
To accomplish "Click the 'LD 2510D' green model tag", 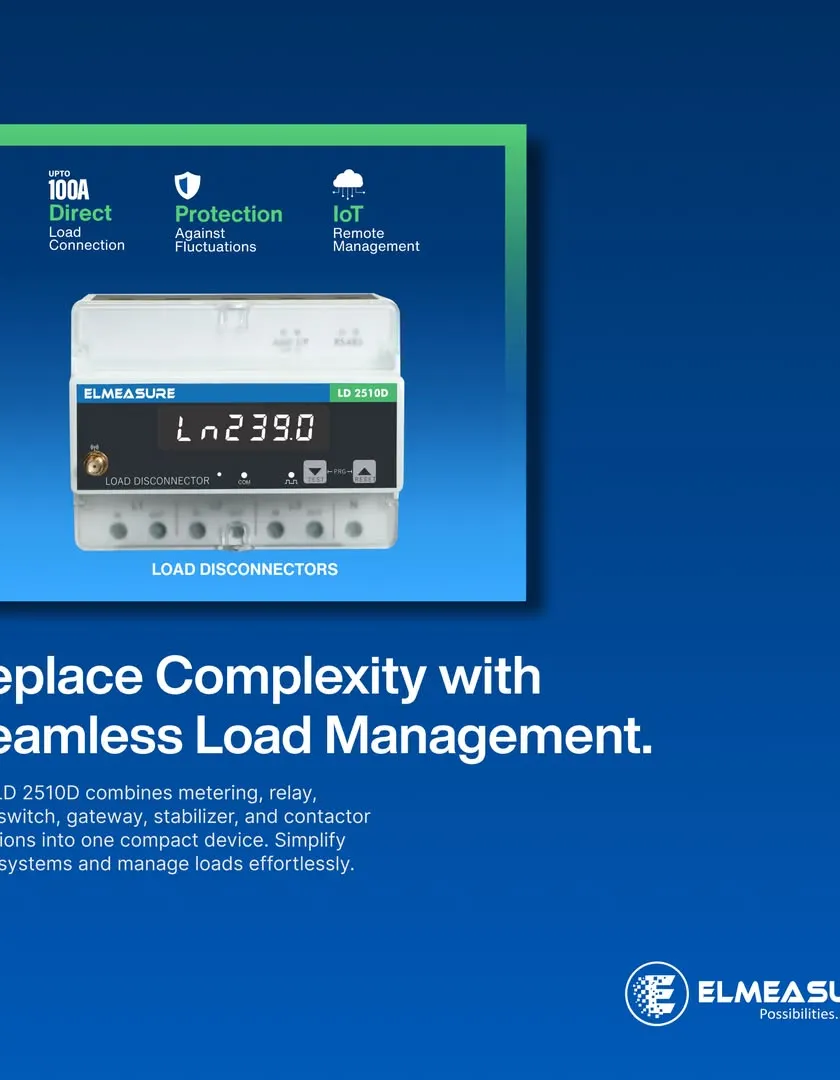I will [363, 393].
